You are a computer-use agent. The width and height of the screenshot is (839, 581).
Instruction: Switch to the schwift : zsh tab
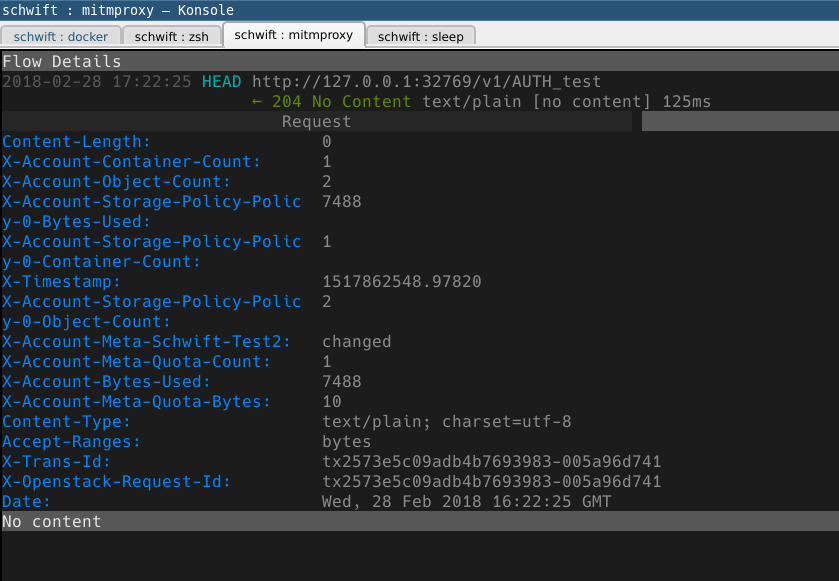171,36
